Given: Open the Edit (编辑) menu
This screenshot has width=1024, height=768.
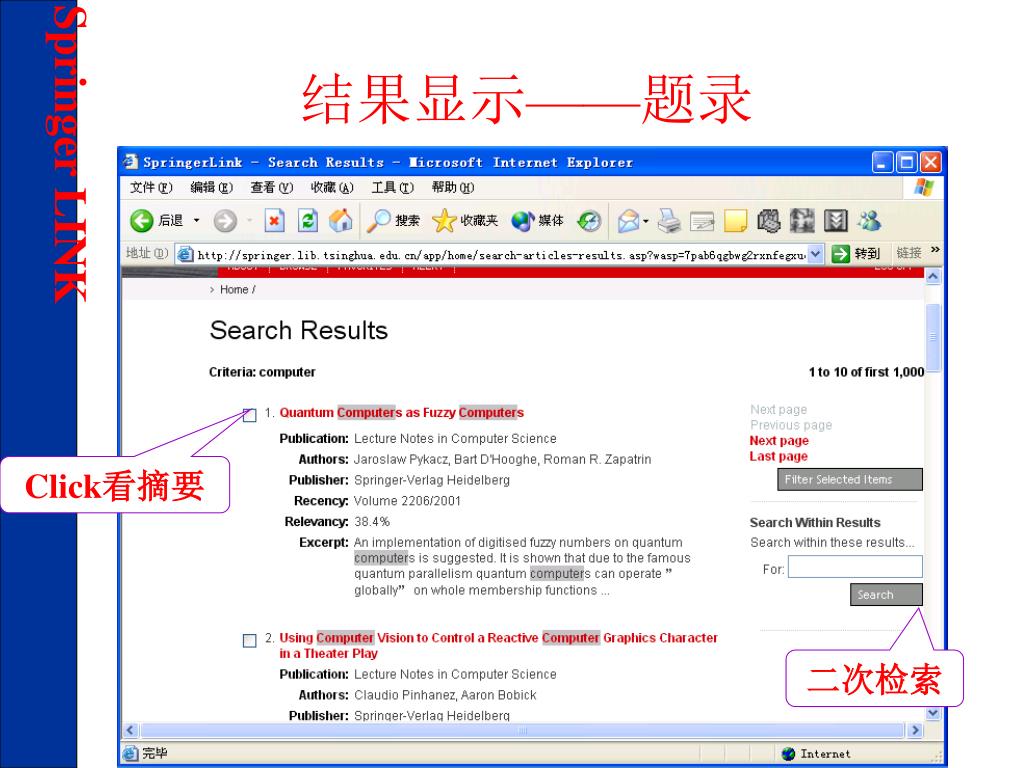Looking at the screenshot, I should [x=212, y=187].
